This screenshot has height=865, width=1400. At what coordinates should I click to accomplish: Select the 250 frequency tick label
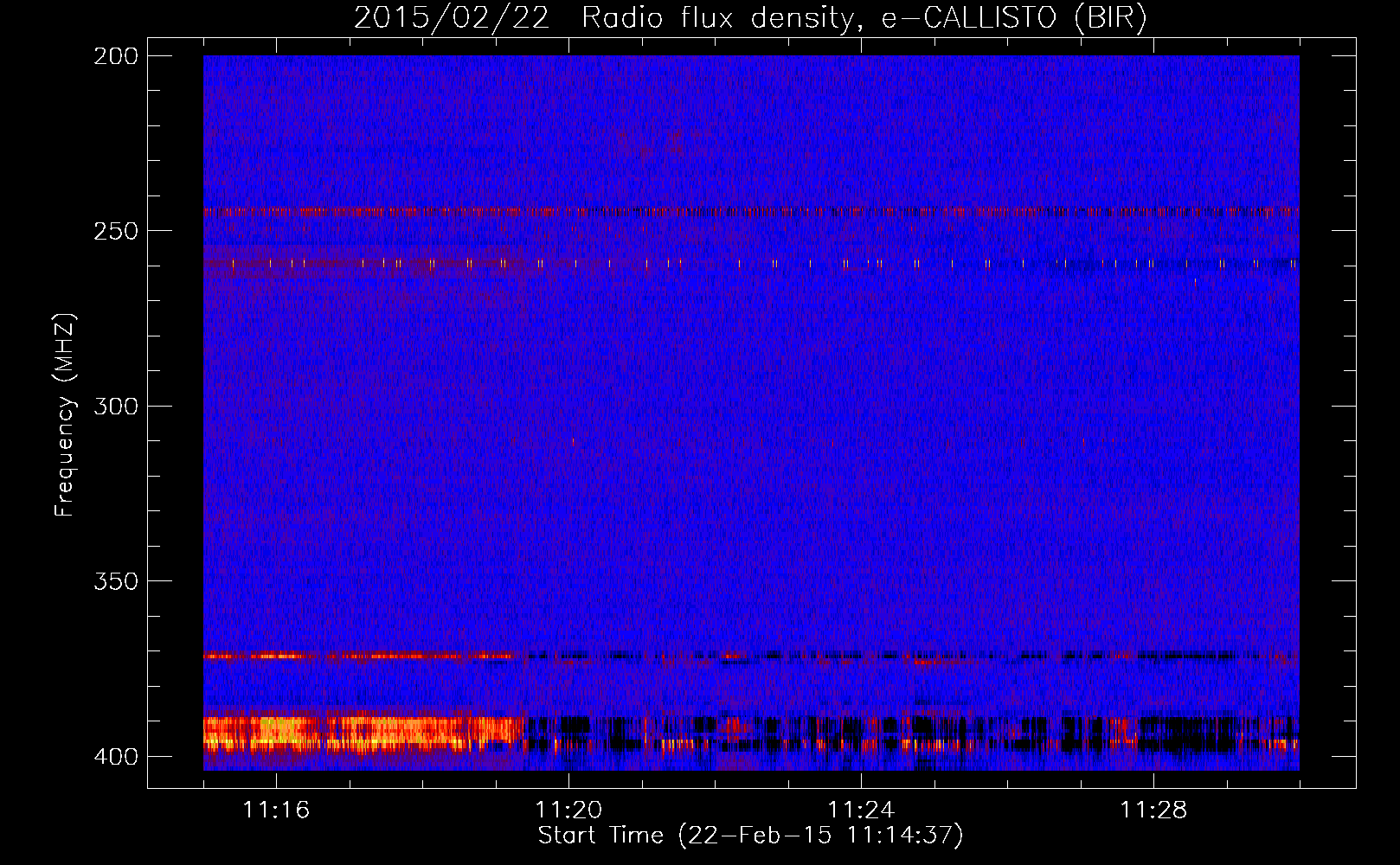(116, 231)
